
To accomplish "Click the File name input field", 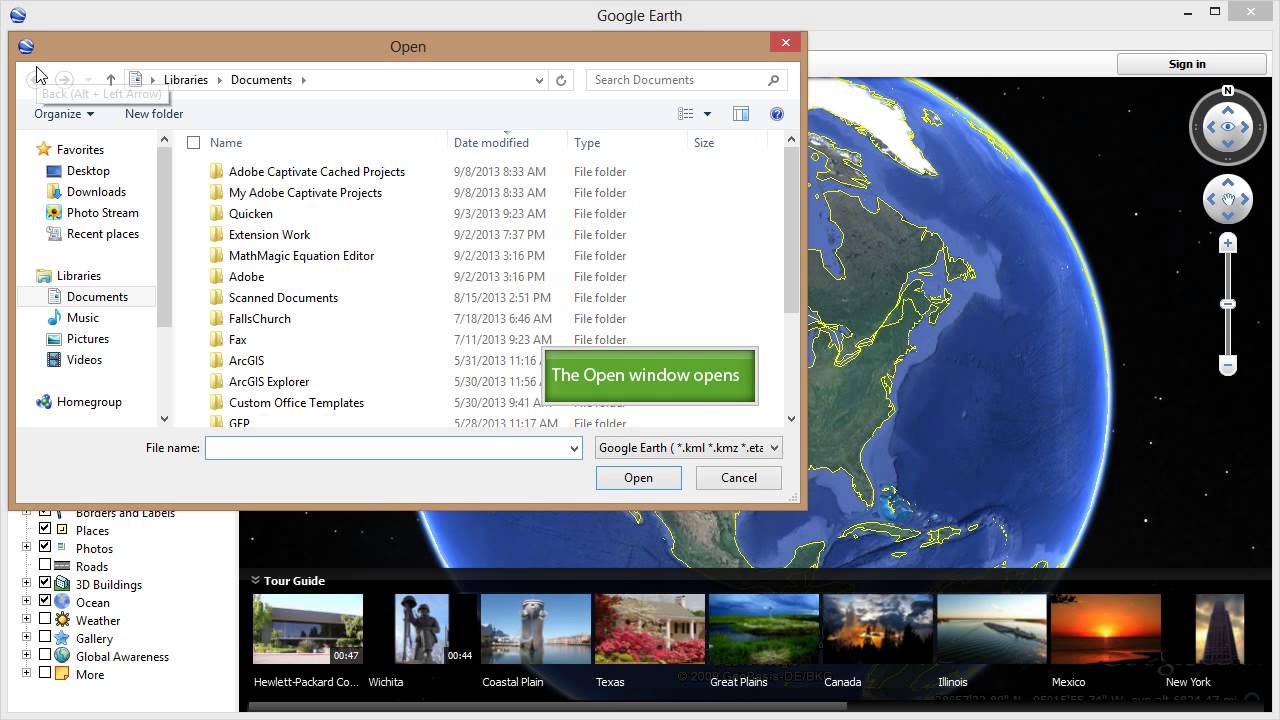I will click(393, 448).
